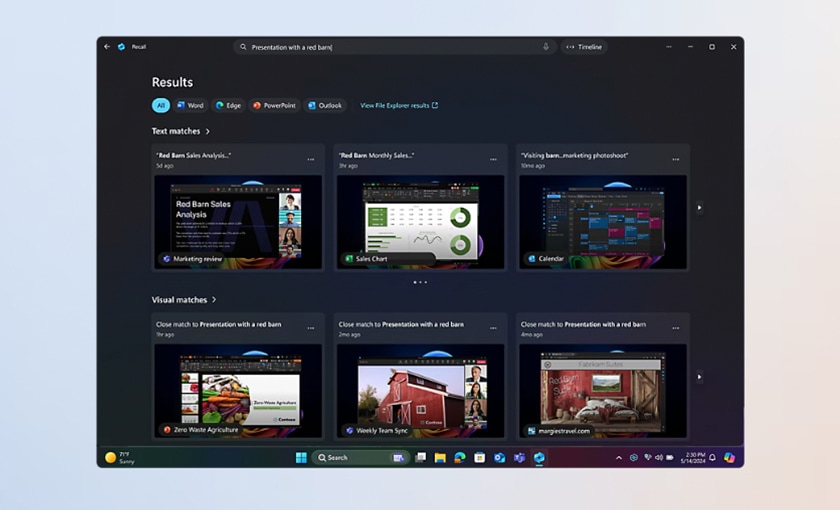Expand the Text matches section
Screen dimensions: 840x510
[x=181, y=131]
